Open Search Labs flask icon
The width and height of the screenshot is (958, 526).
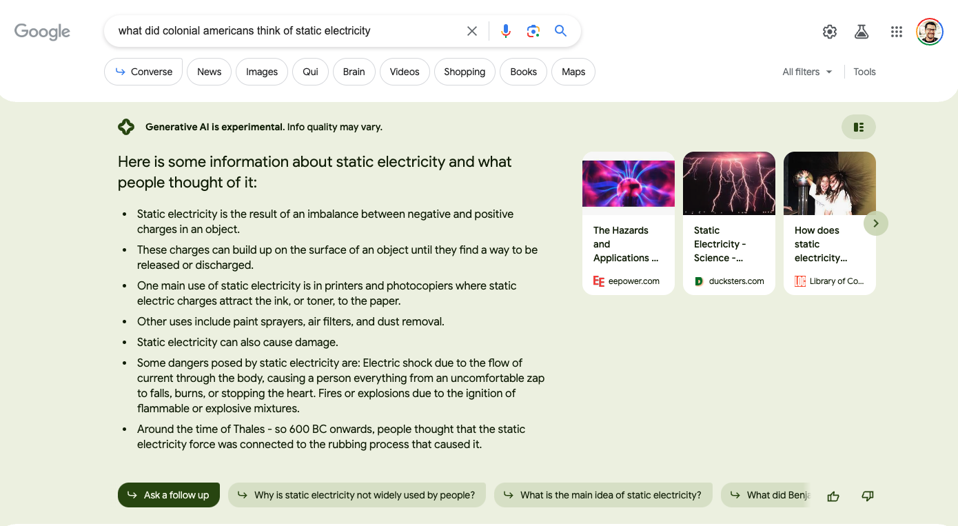(x=861, y=32)
